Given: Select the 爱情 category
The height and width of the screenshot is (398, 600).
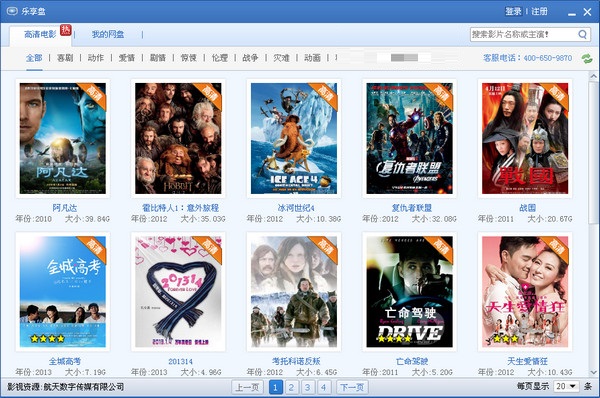Looking at the screenshot, I should pyautogui.click(x=127, y=58).
